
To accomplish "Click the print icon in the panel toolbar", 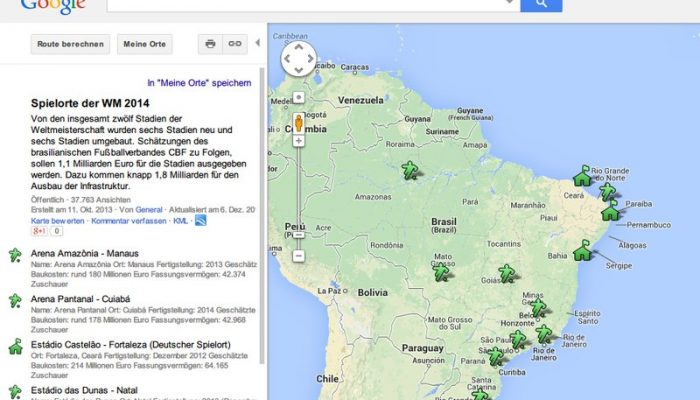I will click(x=210, y=44).
